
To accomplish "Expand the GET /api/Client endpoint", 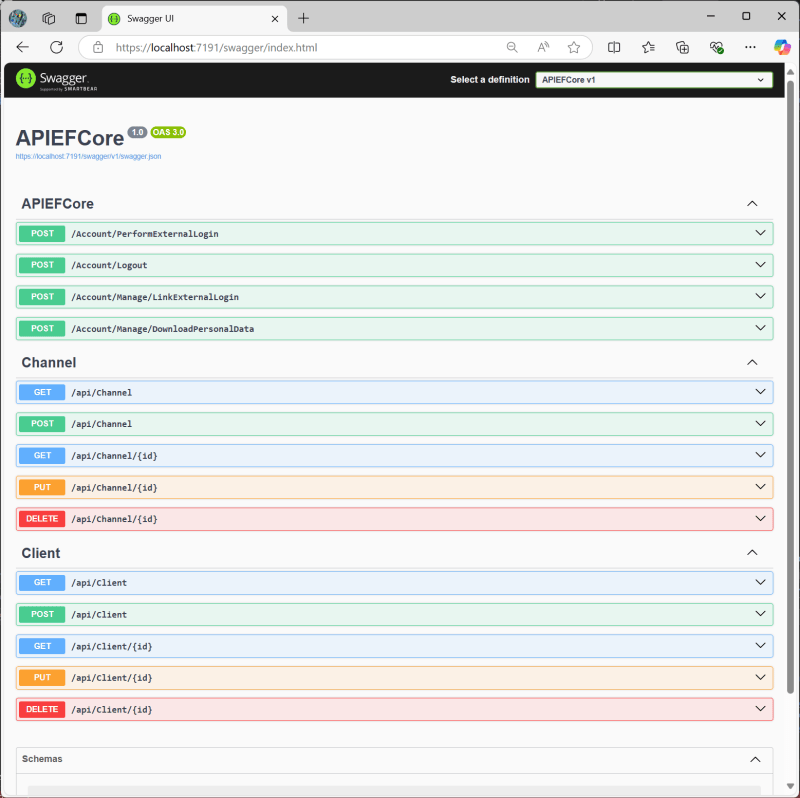I will pos(394,583).
